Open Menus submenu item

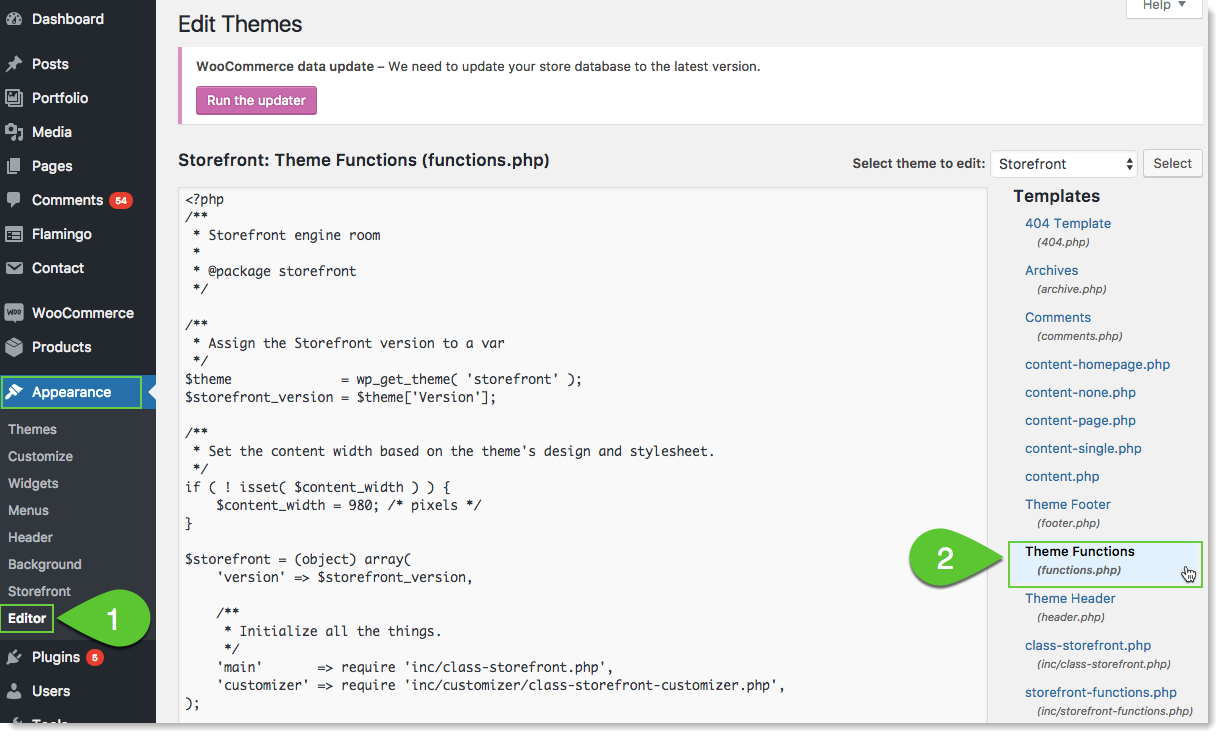(28, 510)
